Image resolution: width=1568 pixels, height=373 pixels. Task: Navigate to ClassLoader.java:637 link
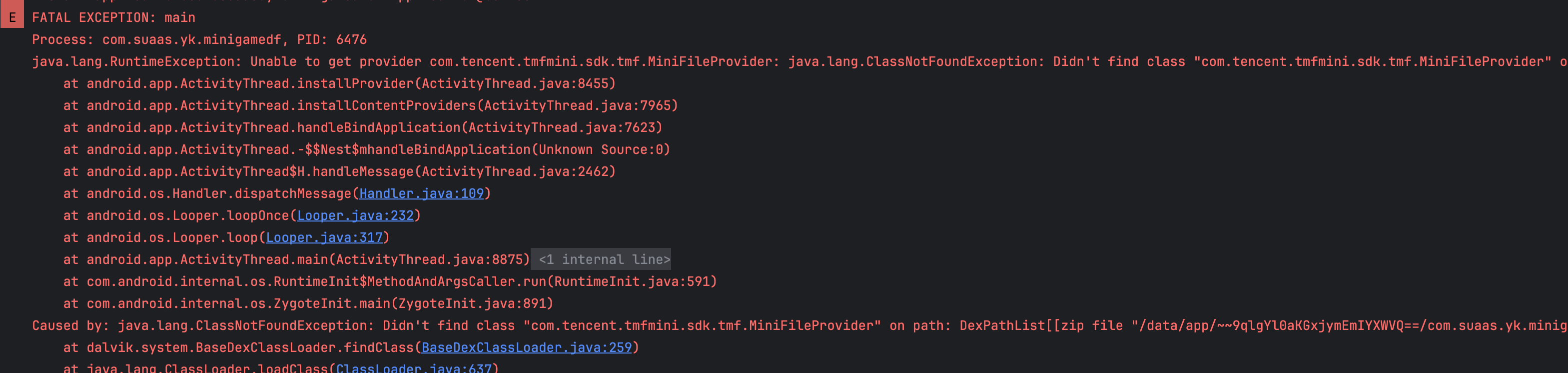(x=414, y=367)
